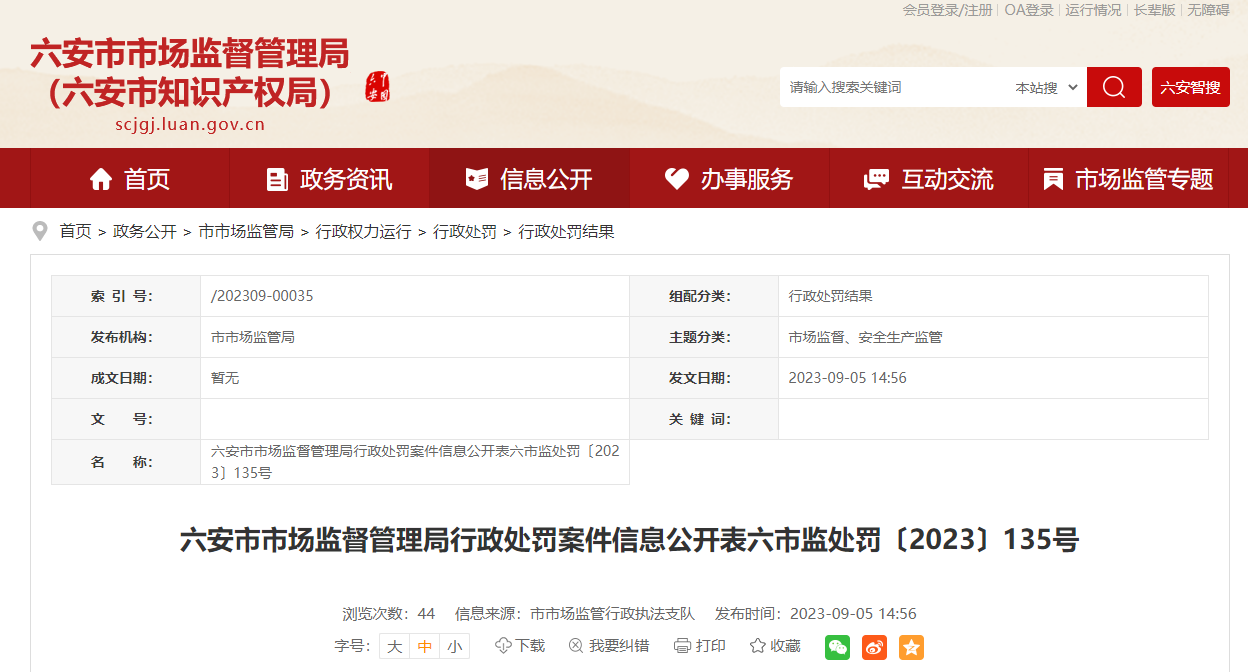
Task: Click the red magnifier search button
Action: click(1114, 87)
